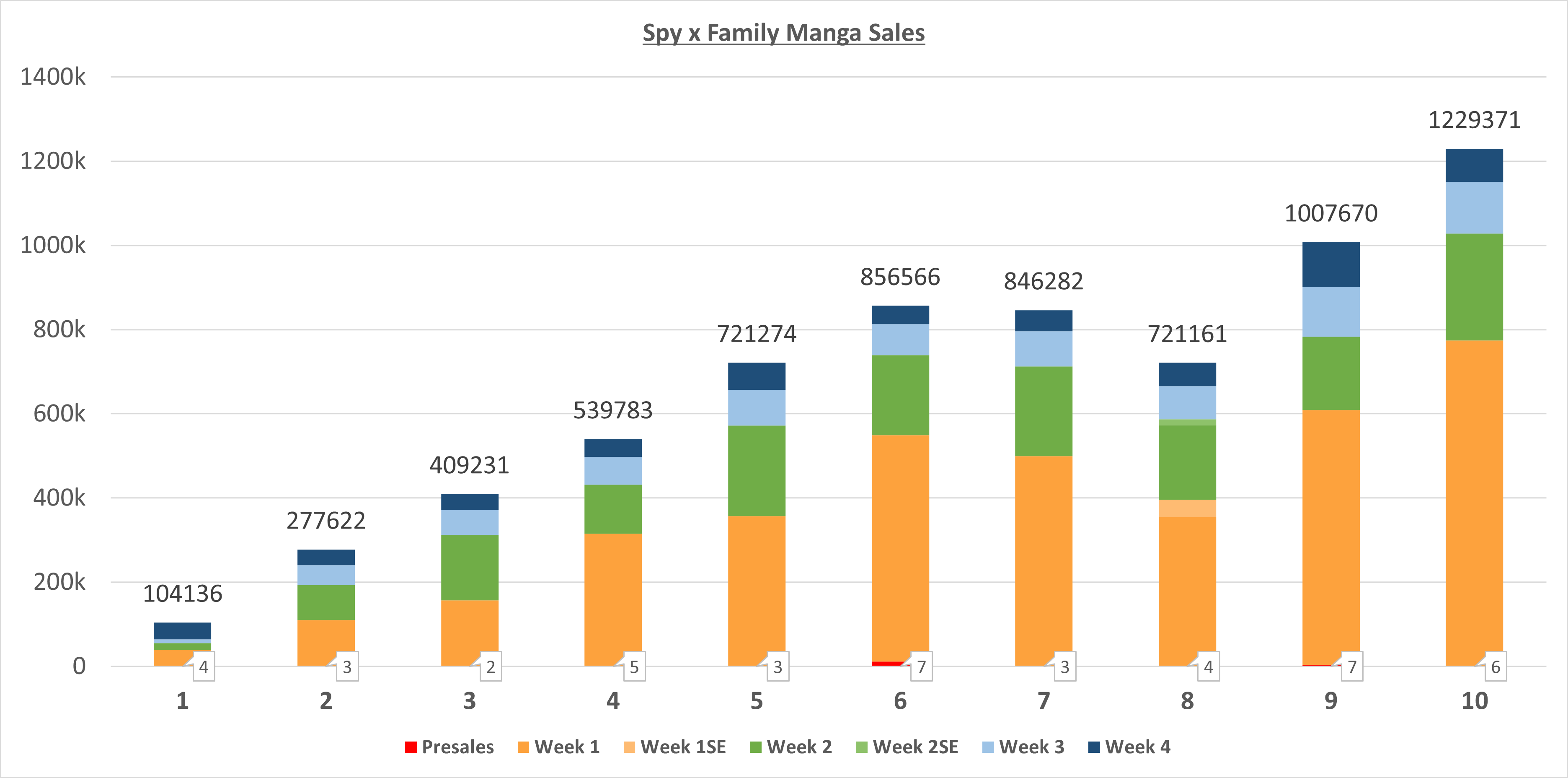Click the callout box "6" on volume 10's bar
This screenshot has height=778, width=1568.
tap(1496, 667)
